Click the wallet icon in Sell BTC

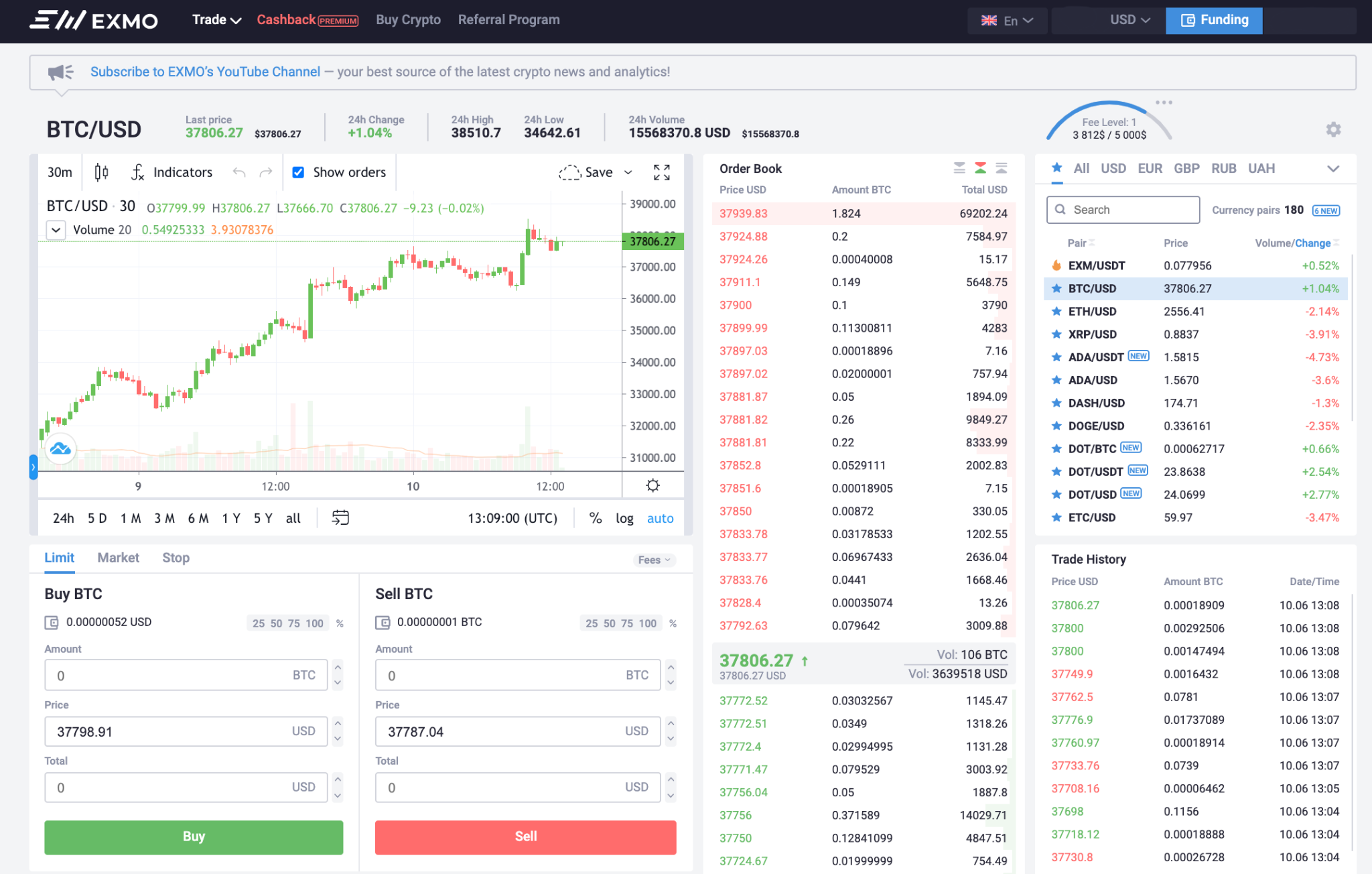pos(383,623)
